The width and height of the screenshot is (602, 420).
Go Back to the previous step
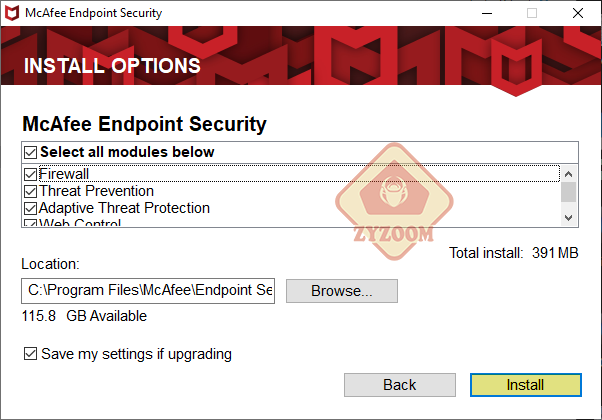[400, 385]
